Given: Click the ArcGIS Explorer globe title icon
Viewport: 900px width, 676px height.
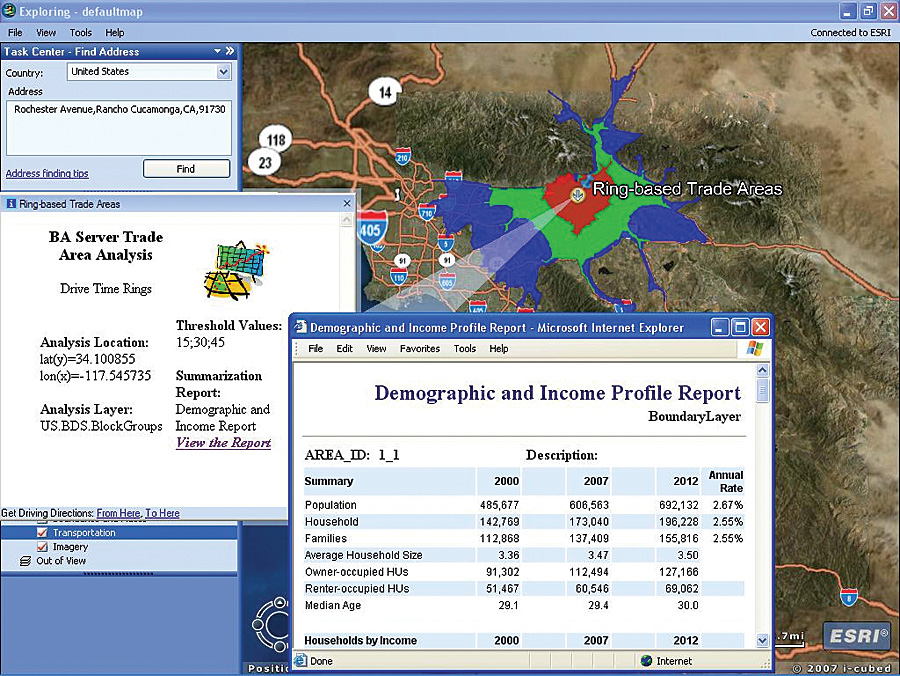Looking at the screenshot, I should tap(9, 10).
